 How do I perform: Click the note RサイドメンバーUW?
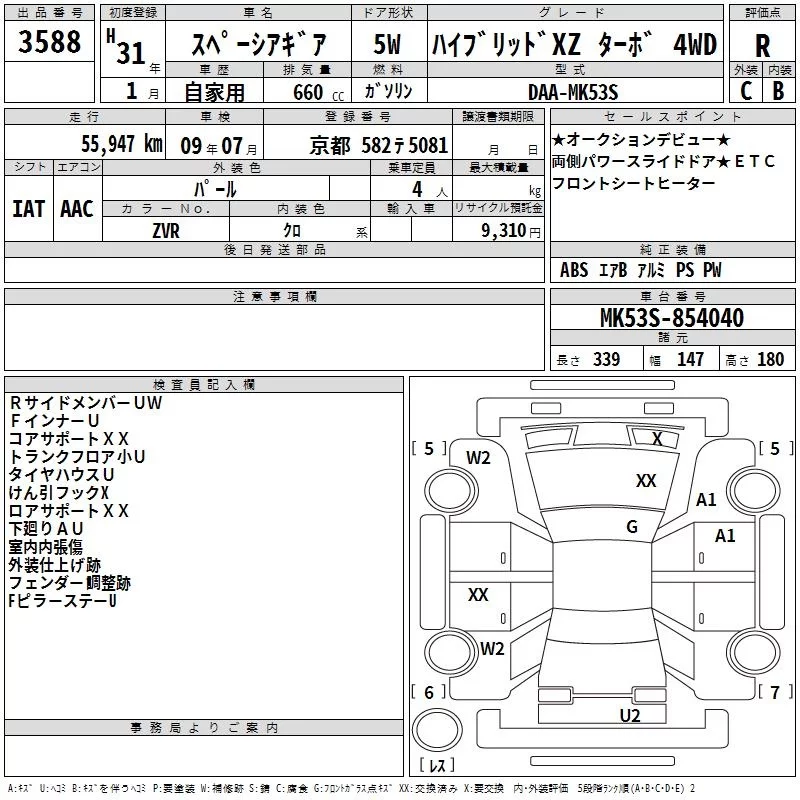(86, 403)
